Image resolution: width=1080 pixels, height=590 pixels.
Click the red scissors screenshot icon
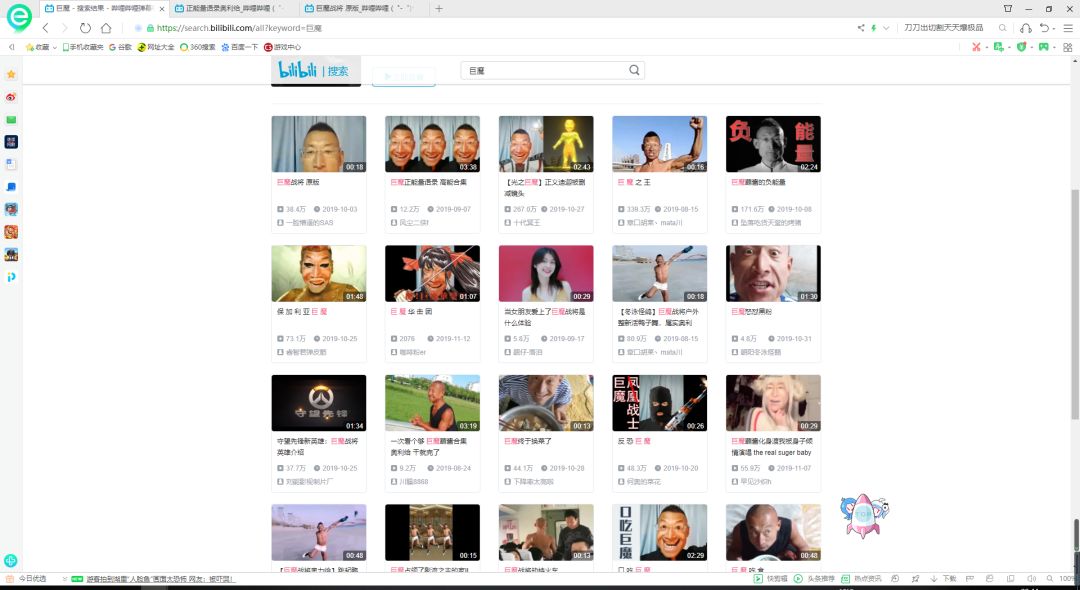(x=976, y=47)
